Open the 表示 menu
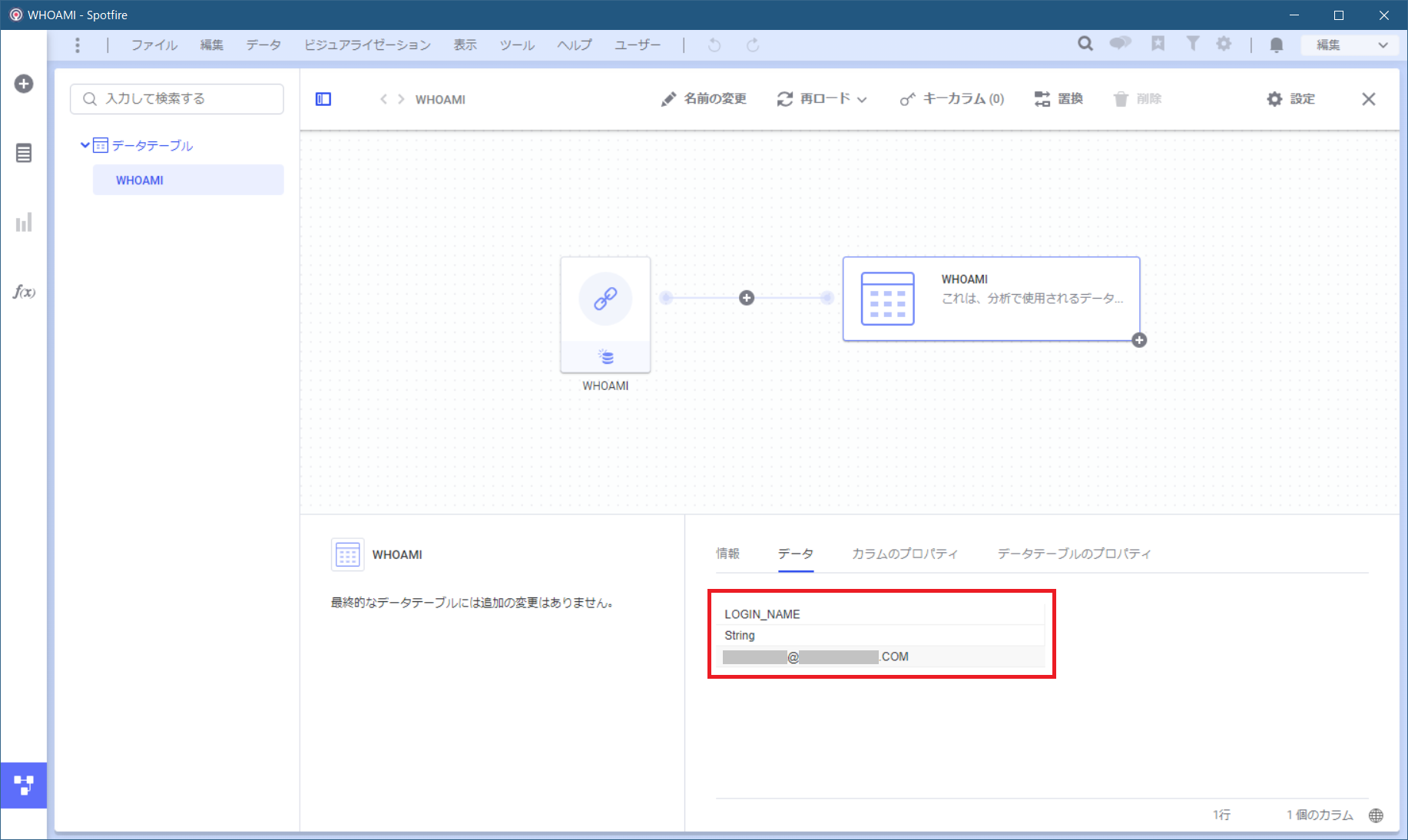 pyautogui.click(x=465, y=45)
